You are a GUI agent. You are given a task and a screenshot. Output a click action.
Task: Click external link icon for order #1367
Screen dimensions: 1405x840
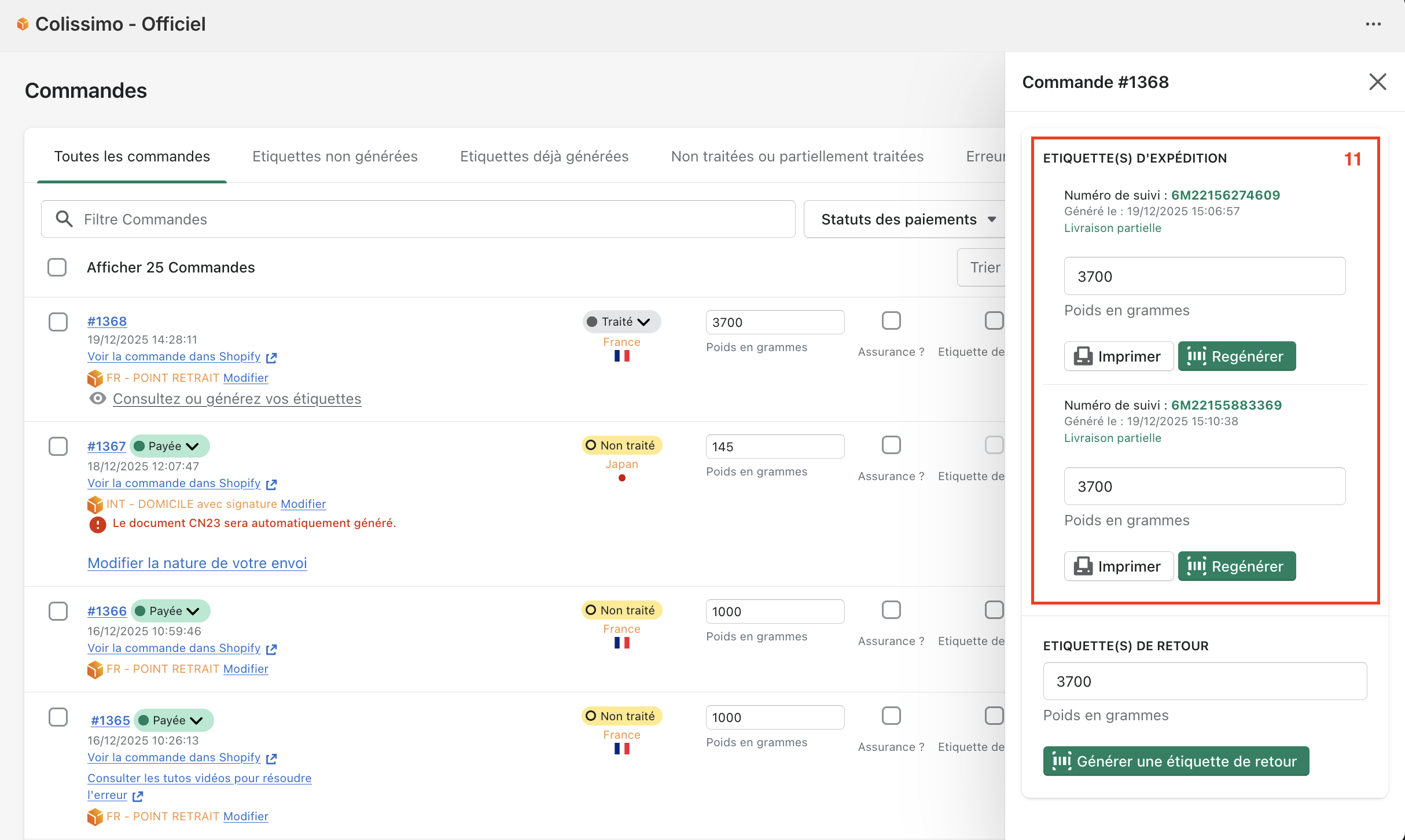(x=271, y=484)
